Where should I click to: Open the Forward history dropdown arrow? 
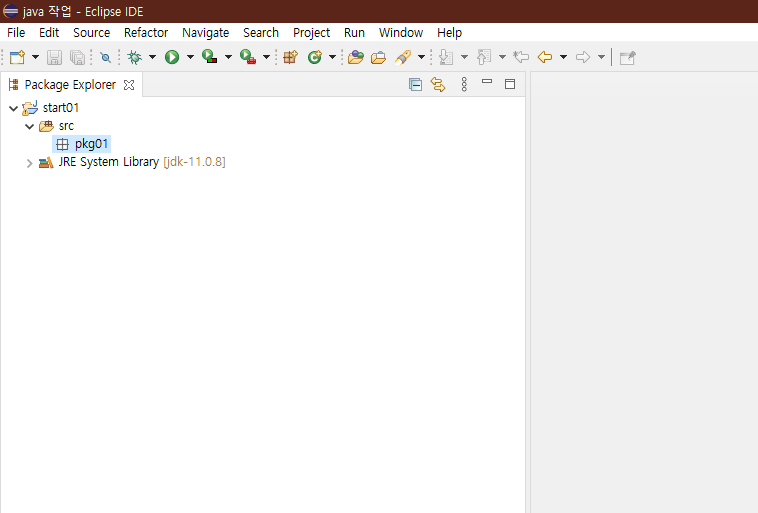pos(601,57)
